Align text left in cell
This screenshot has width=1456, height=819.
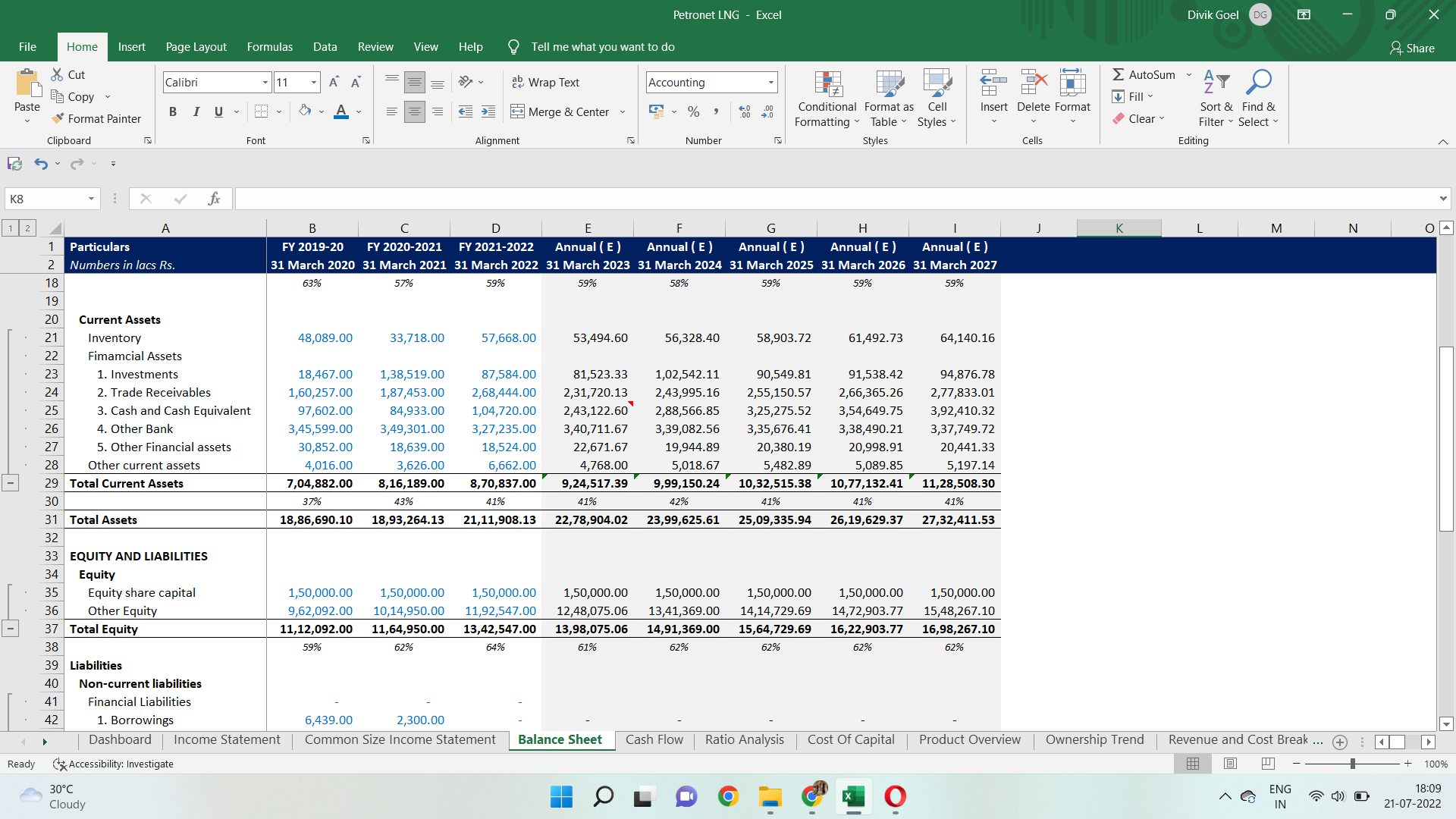tap(391, 111)
